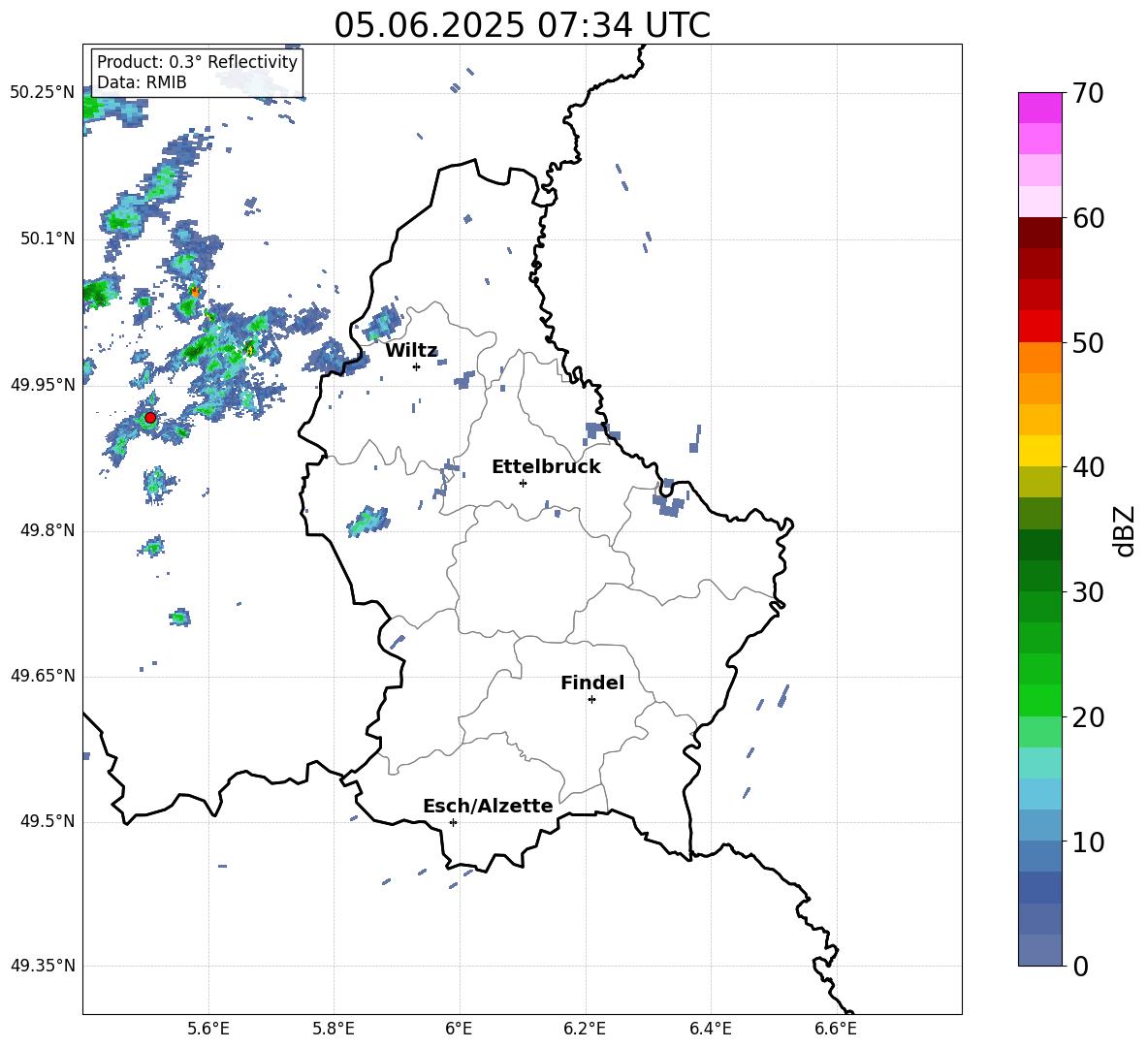Click the 'Data: RMIB' label

[142, 82]
